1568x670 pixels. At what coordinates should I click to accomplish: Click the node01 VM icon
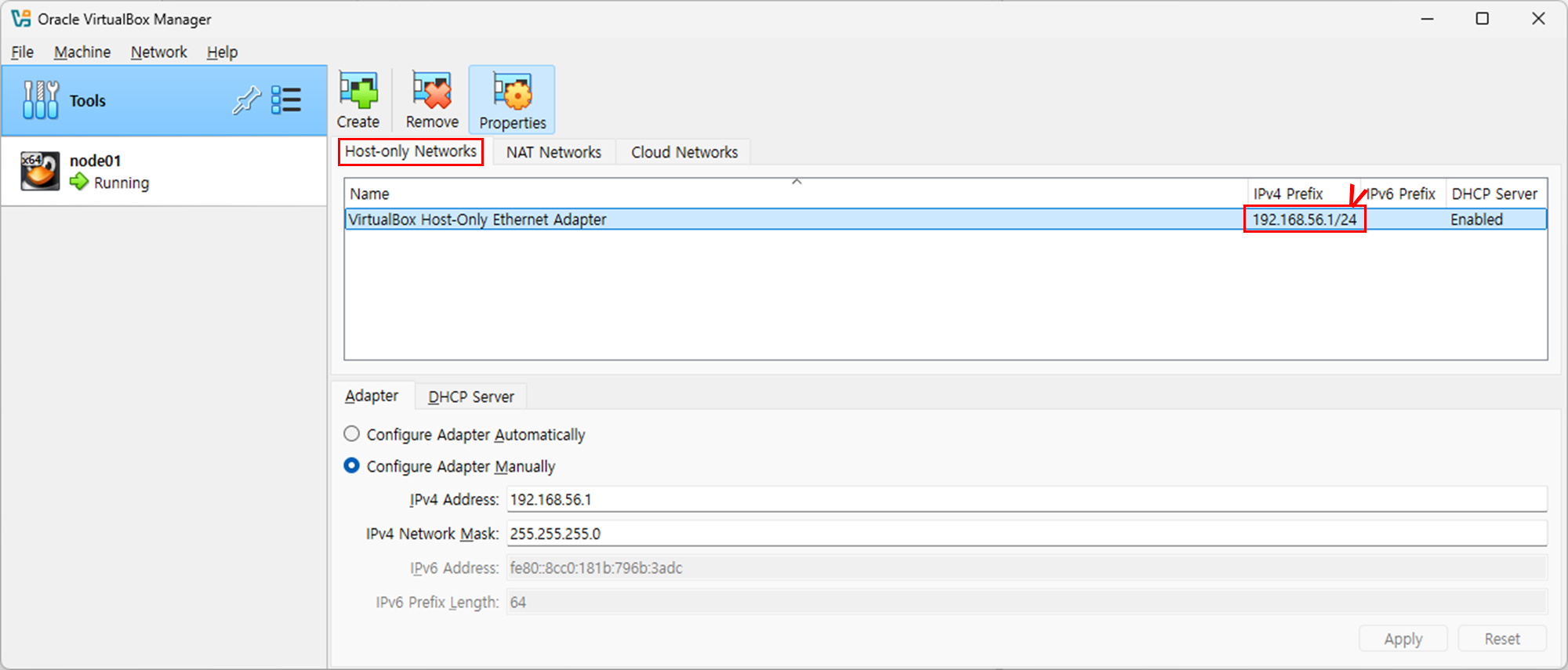click(40, 171)
